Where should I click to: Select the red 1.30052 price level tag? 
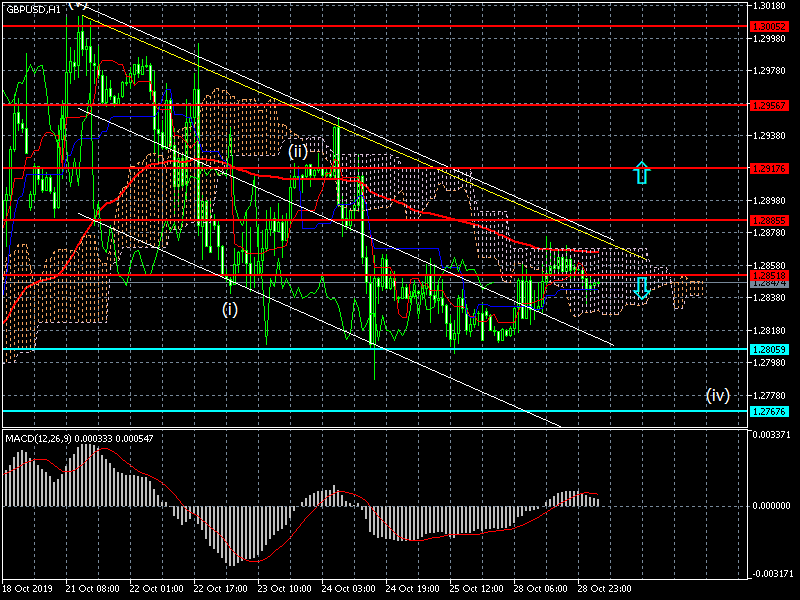click(x=769, y=26)
